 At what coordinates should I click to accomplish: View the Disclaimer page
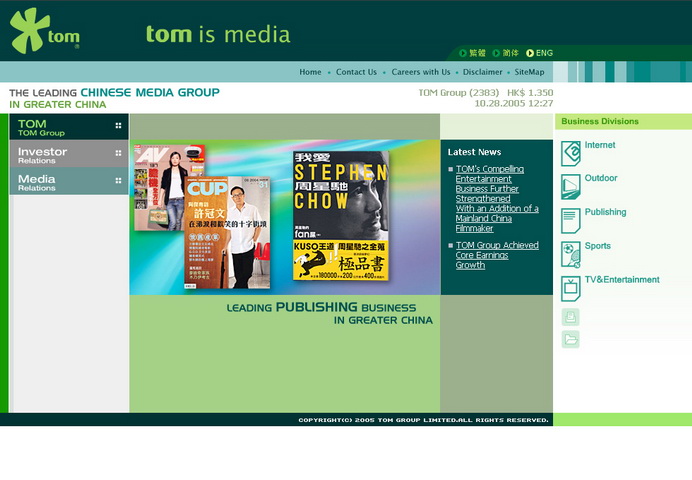tap(482, 72)
